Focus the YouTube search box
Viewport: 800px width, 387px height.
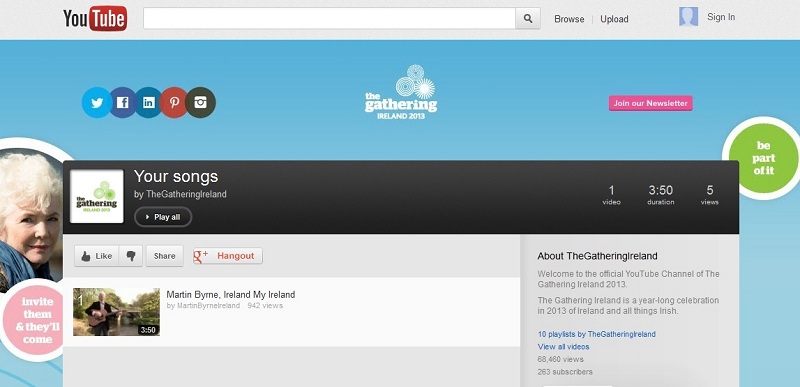(x=329, y=19)
